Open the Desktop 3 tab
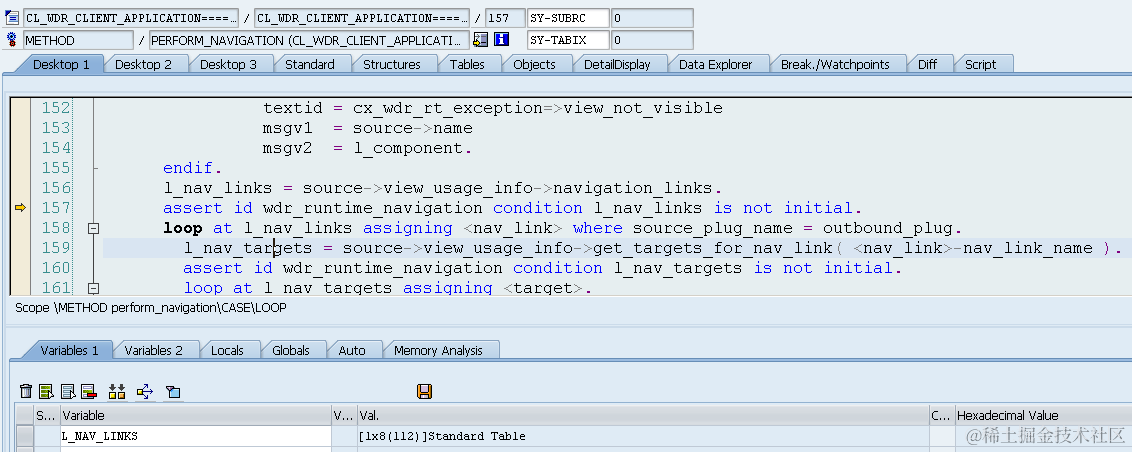This screenshot has width=1132, height=452. click(x=228, y=64)
